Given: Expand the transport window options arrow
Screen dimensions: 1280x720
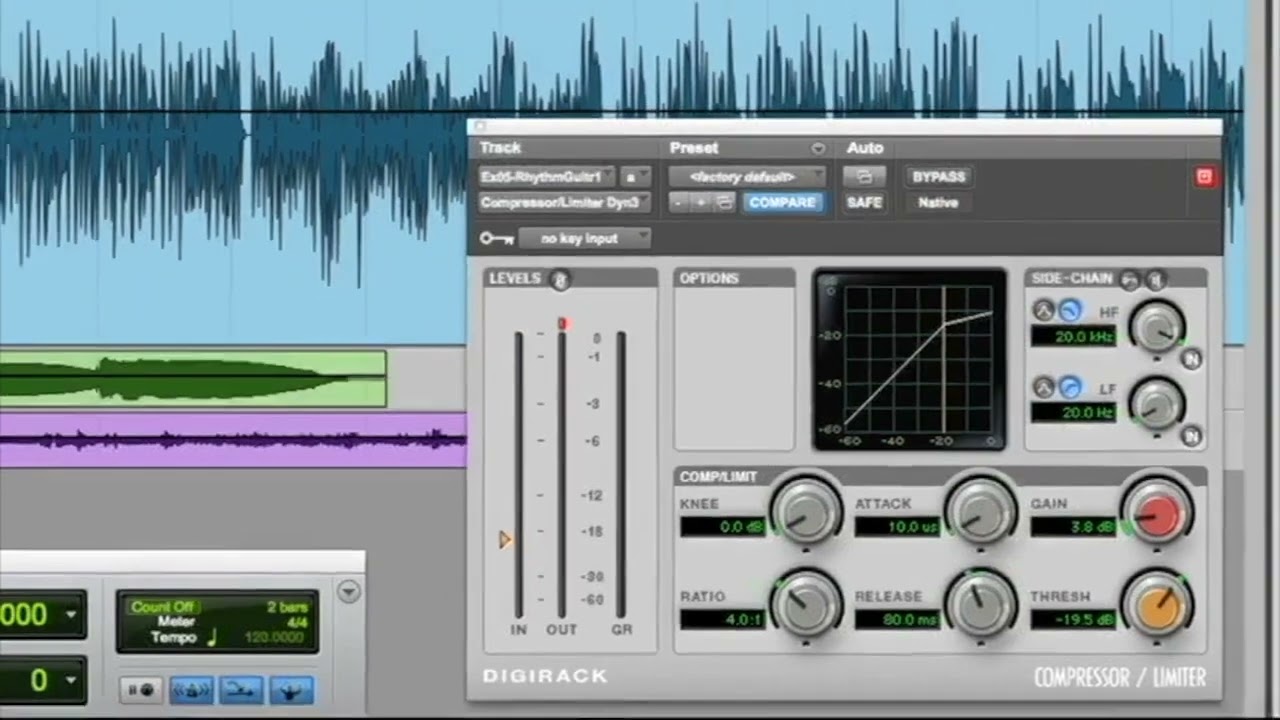Looking at the screenshot, I should (348, 592).
